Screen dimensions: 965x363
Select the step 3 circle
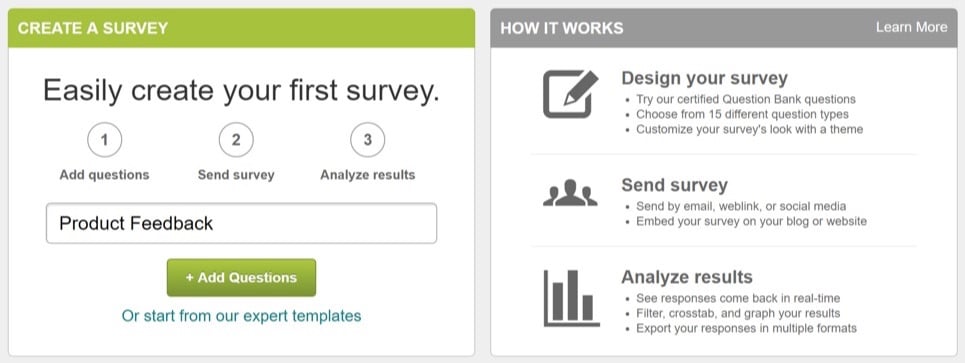pyautogui.click(x=367, y=140)
